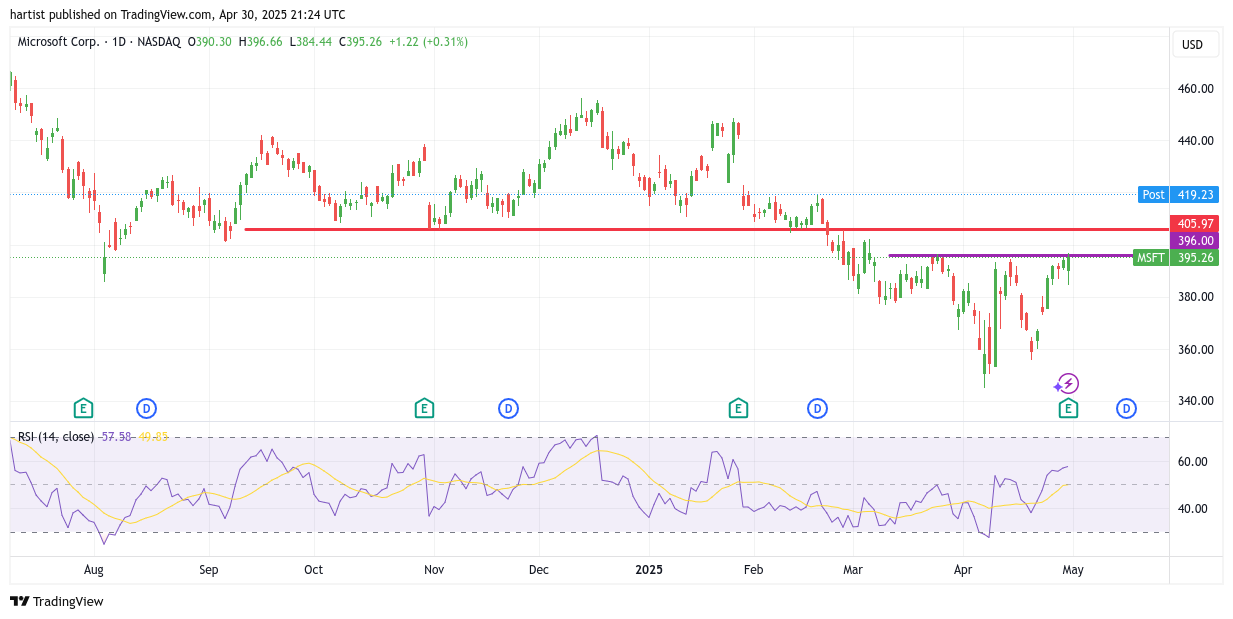Click the change value +1.22 (+0.31%)
Viewport: 1233px width, 619px height.
428,42
